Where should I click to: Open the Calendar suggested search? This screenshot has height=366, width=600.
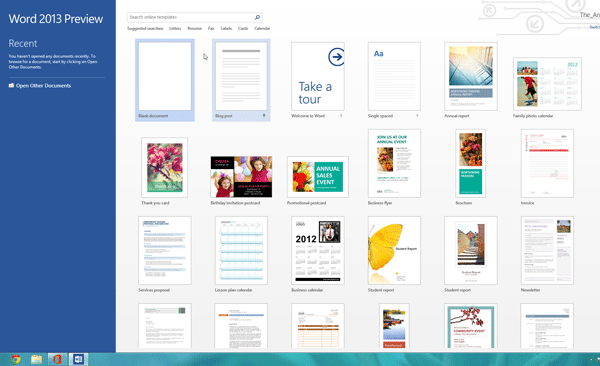tap(262, 28)
